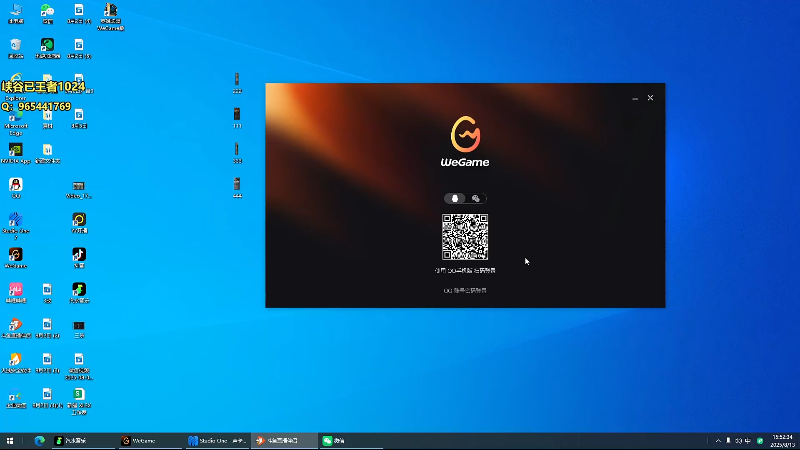The height and width of the screenshot is (450, 800).
Task: Select the pink bilibili desktop icon
Action: (x=16, y=293)
